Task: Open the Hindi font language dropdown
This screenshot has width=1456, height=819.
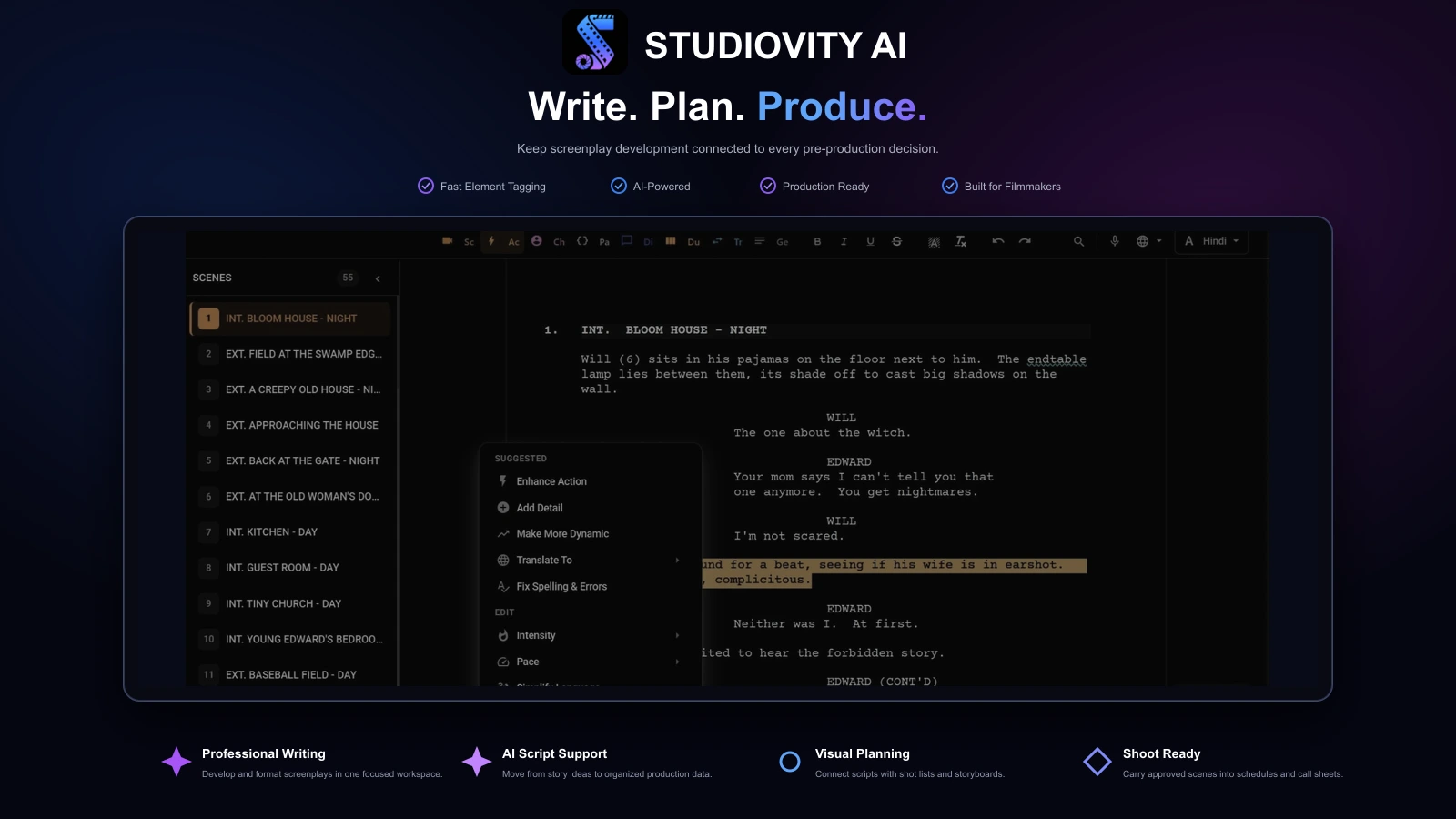Action: [x=1211, y=241]
